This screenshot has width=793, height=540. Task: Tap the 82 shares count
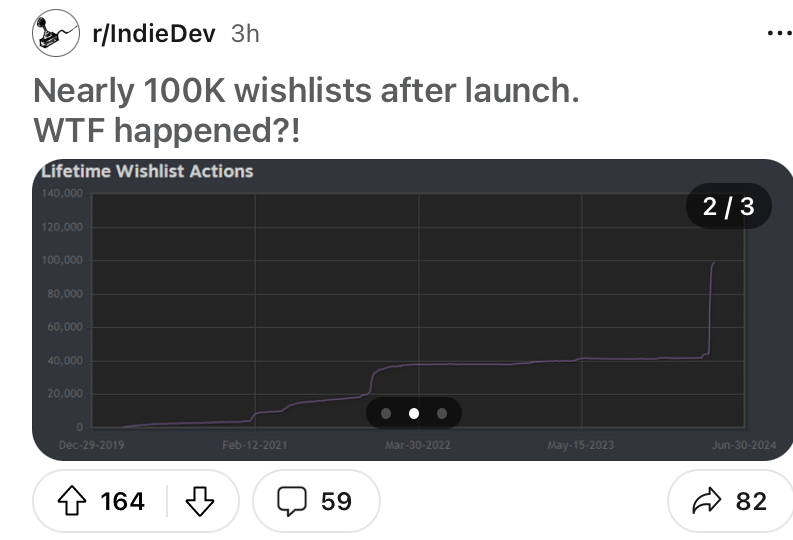click(751, 501)
